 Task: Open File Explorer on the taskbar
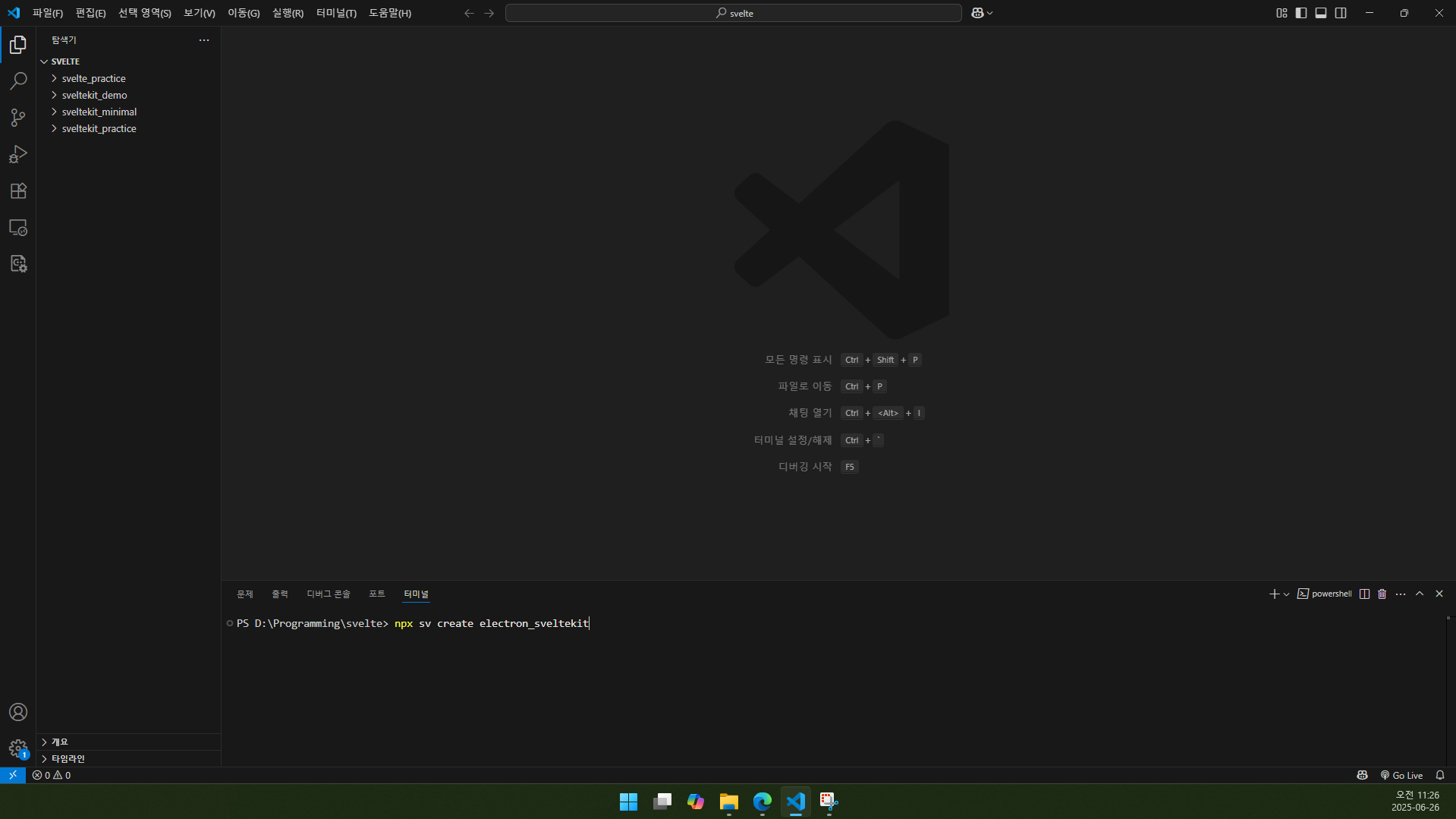729,802
